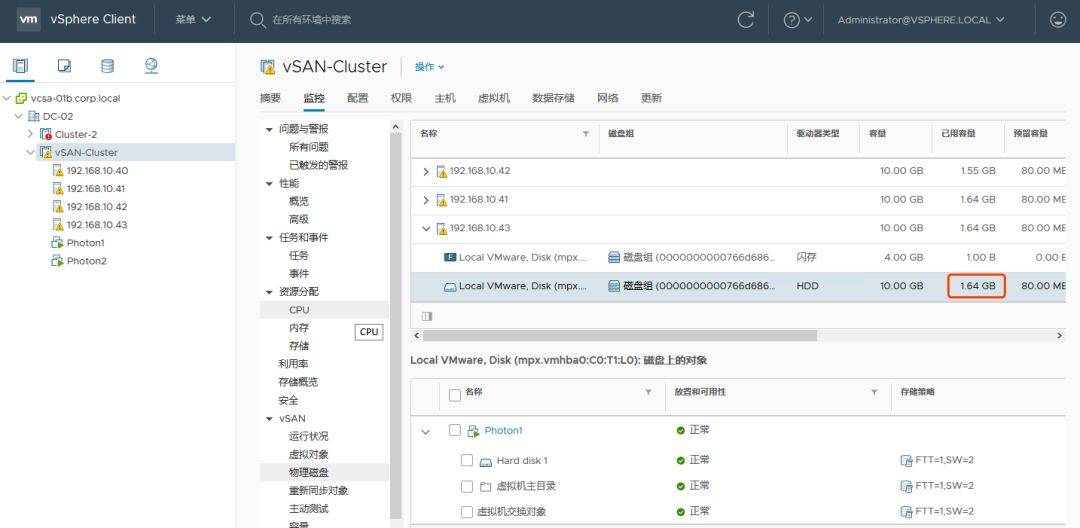
Task: Switch to the 数据存储 tab
Action: click(554, 98)
